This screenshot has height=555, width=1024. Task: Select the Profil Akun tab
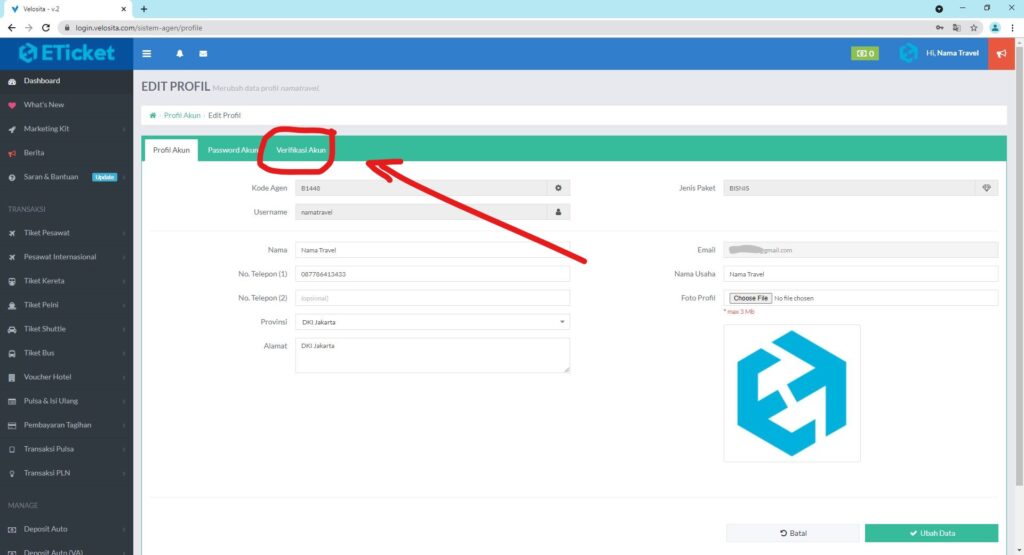click(171, 150)
